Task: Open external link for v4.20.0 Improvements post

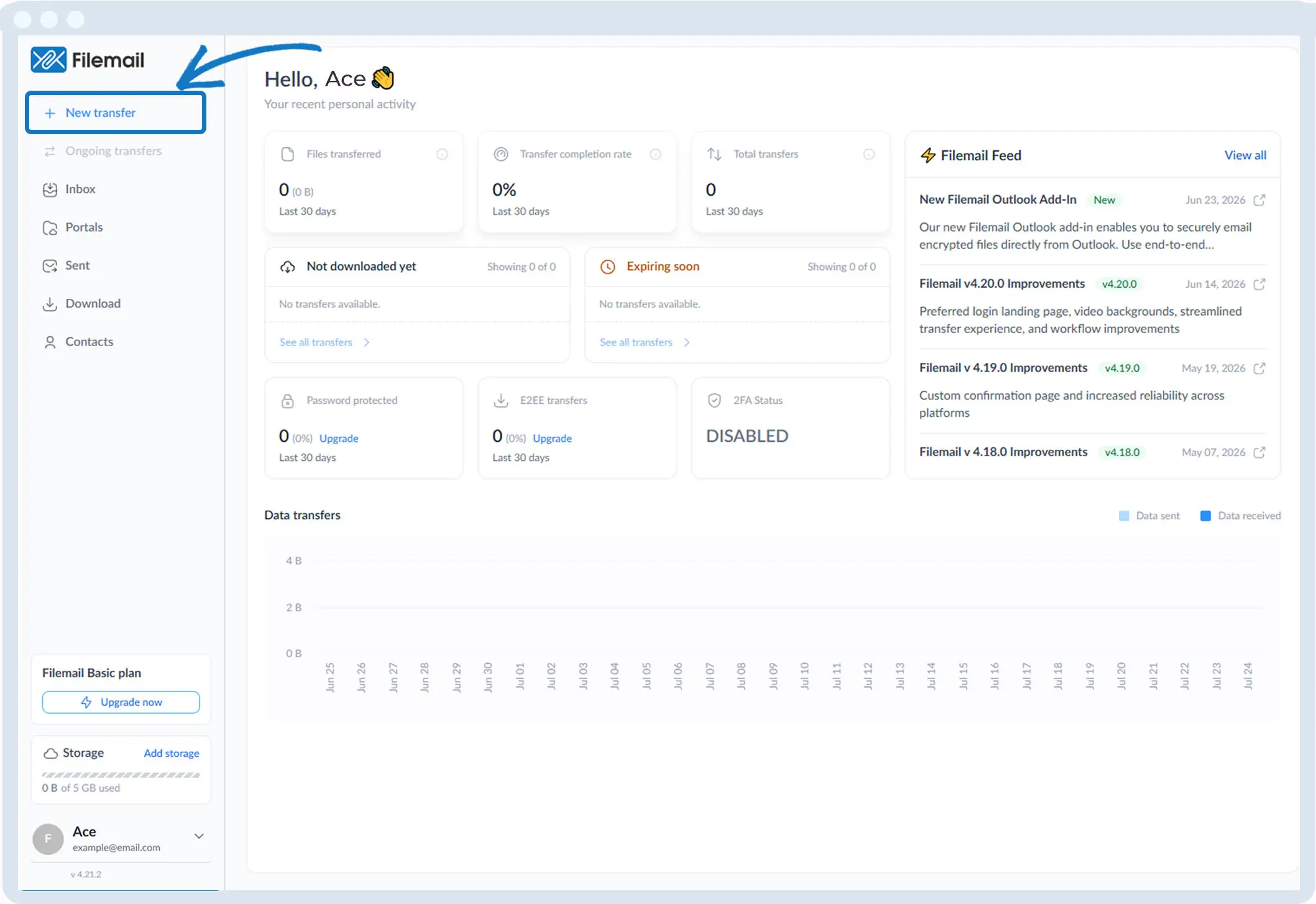Action: tap(1259, 284)
